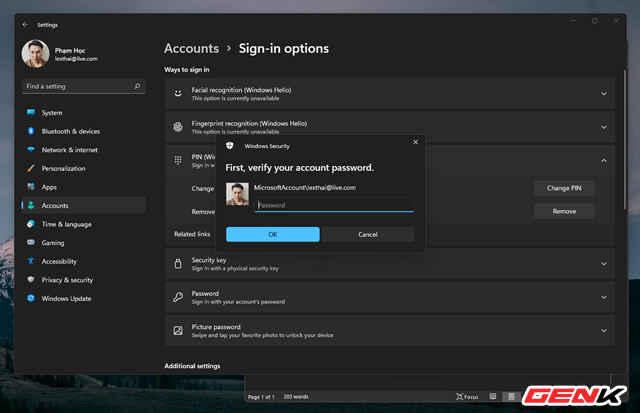Click the Accessibility figure icon
The image size is (640, 413).
click(31, 261)
